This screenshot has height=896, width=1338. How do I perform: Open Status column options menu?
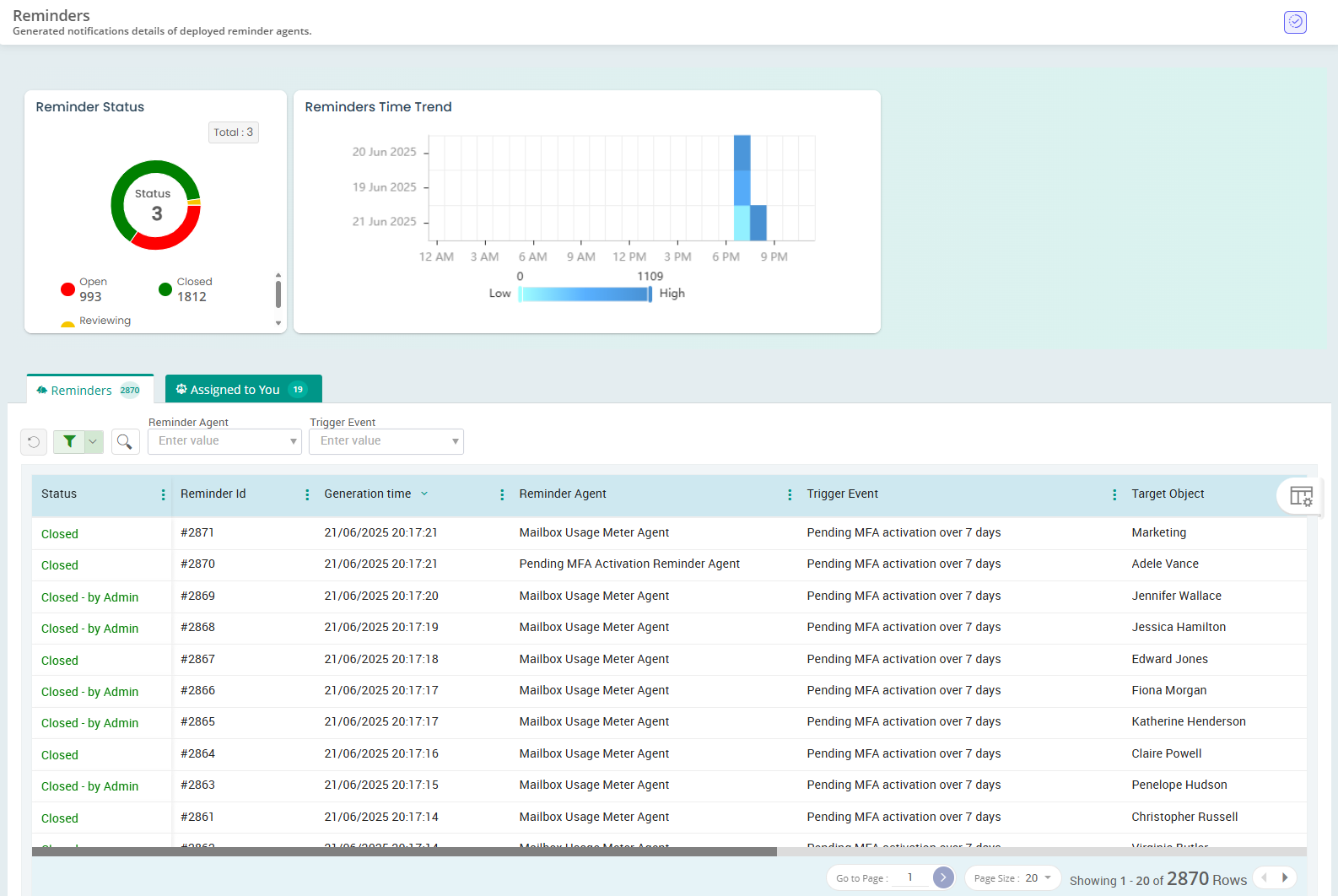(x=163, y=495)
